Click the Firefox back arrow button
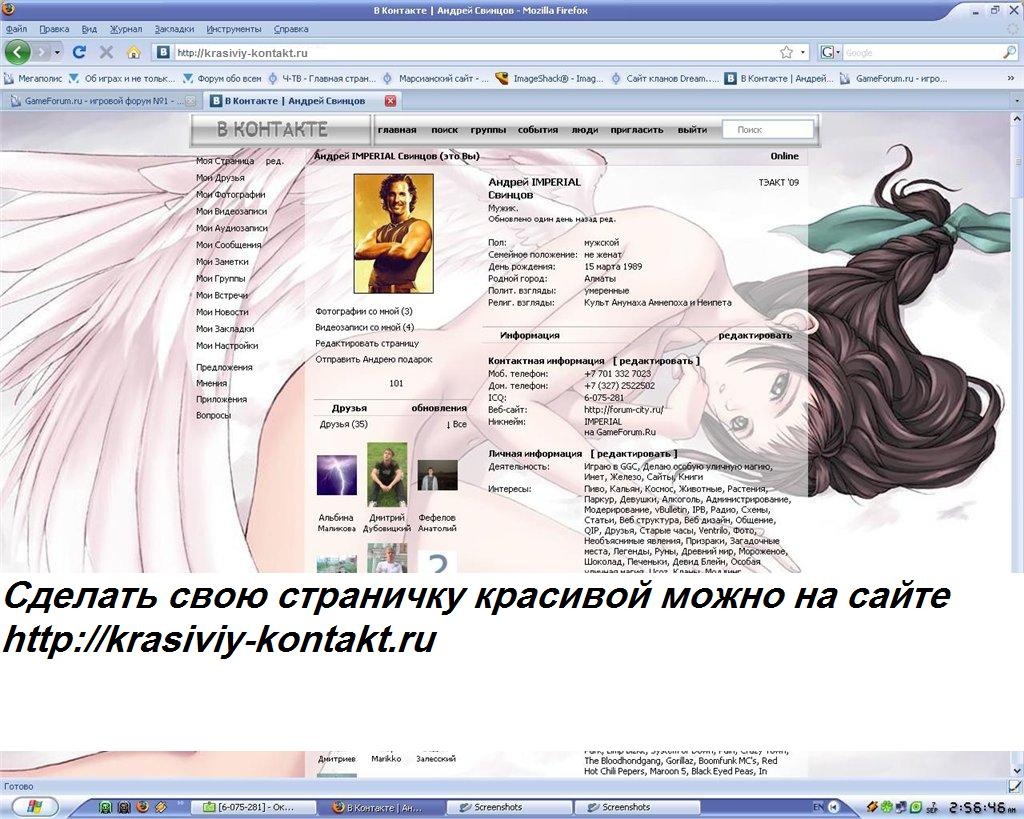 pyautogui.click(x=18, y=52)
